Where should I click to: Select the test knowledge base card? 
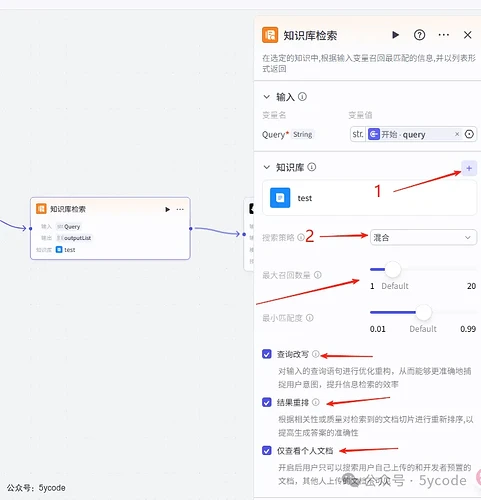pos(369,198)
